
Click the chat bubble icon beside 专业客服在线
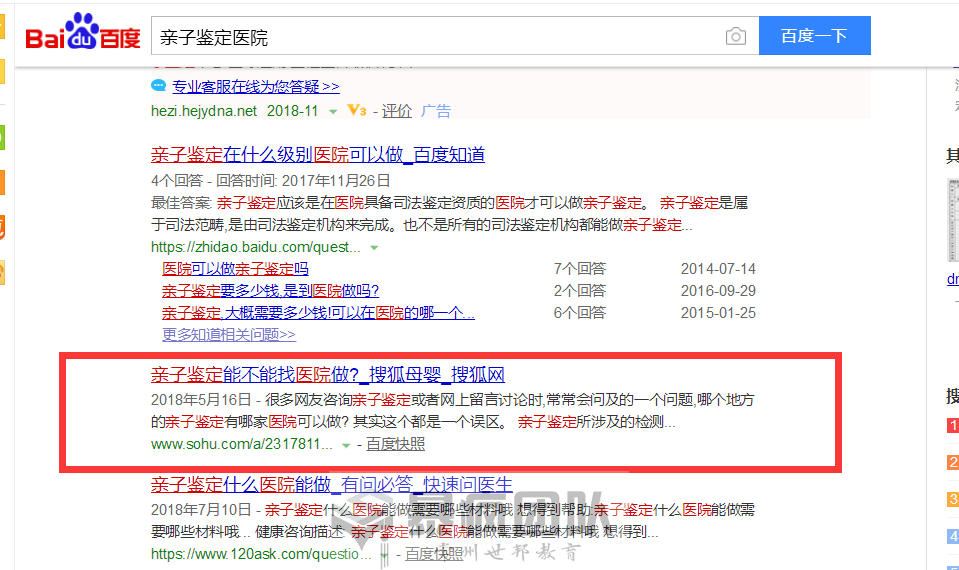[158, 86]
